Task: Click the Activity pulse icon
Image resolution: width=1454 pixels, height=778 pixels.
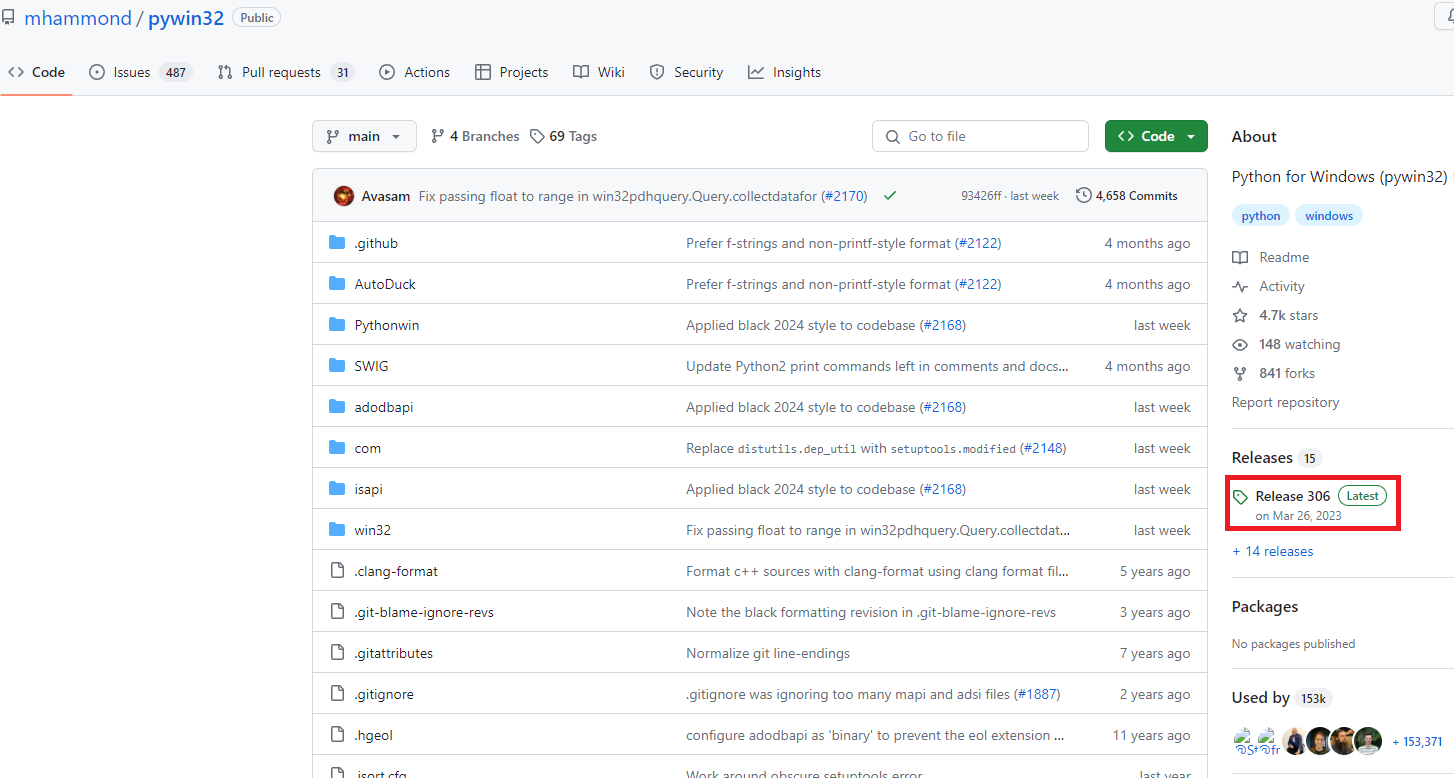Action: coord(1240,286)
